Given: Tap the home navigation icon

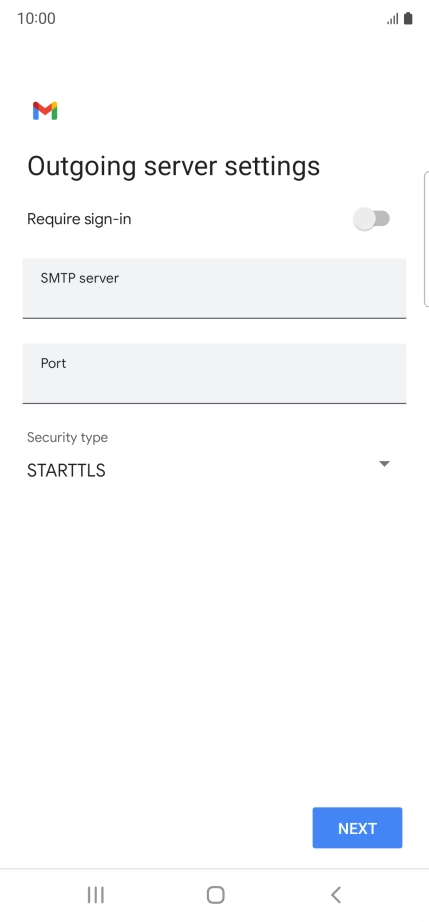Looking at the screenshot, I should click(x=216, y=895).
